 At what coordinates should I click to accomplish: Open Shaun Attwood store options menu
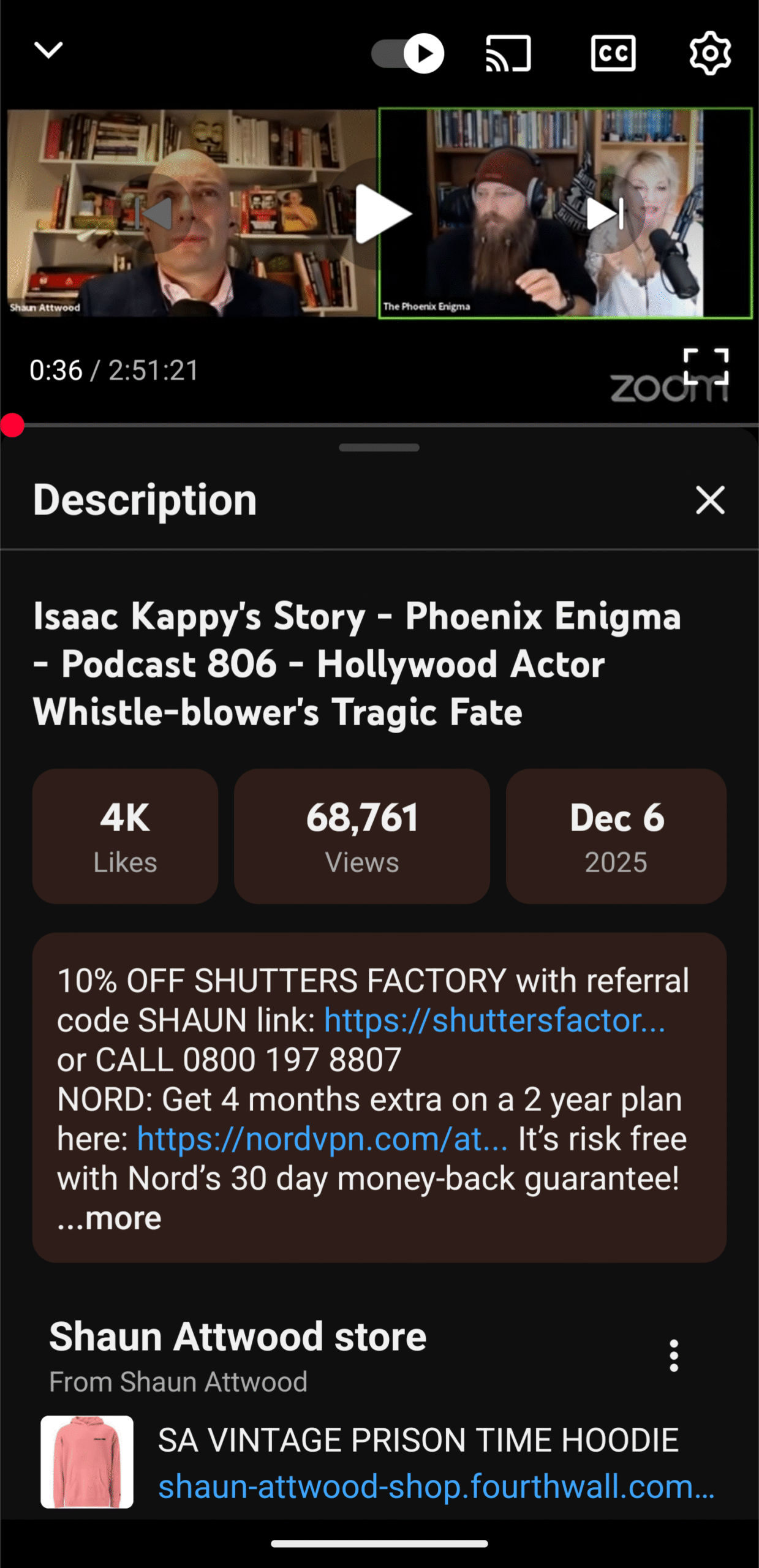pos(674,1355)
